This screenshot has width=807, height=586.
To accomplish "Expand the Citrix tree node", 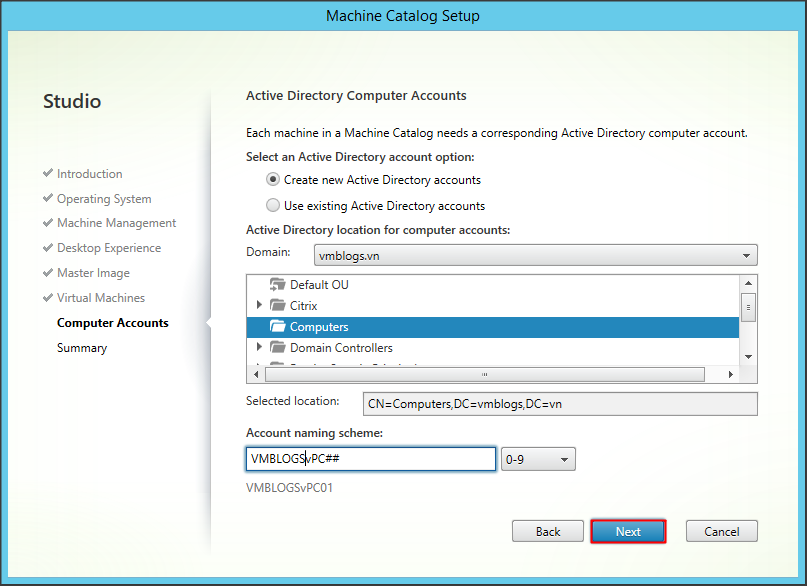I will tap(260, 306).
